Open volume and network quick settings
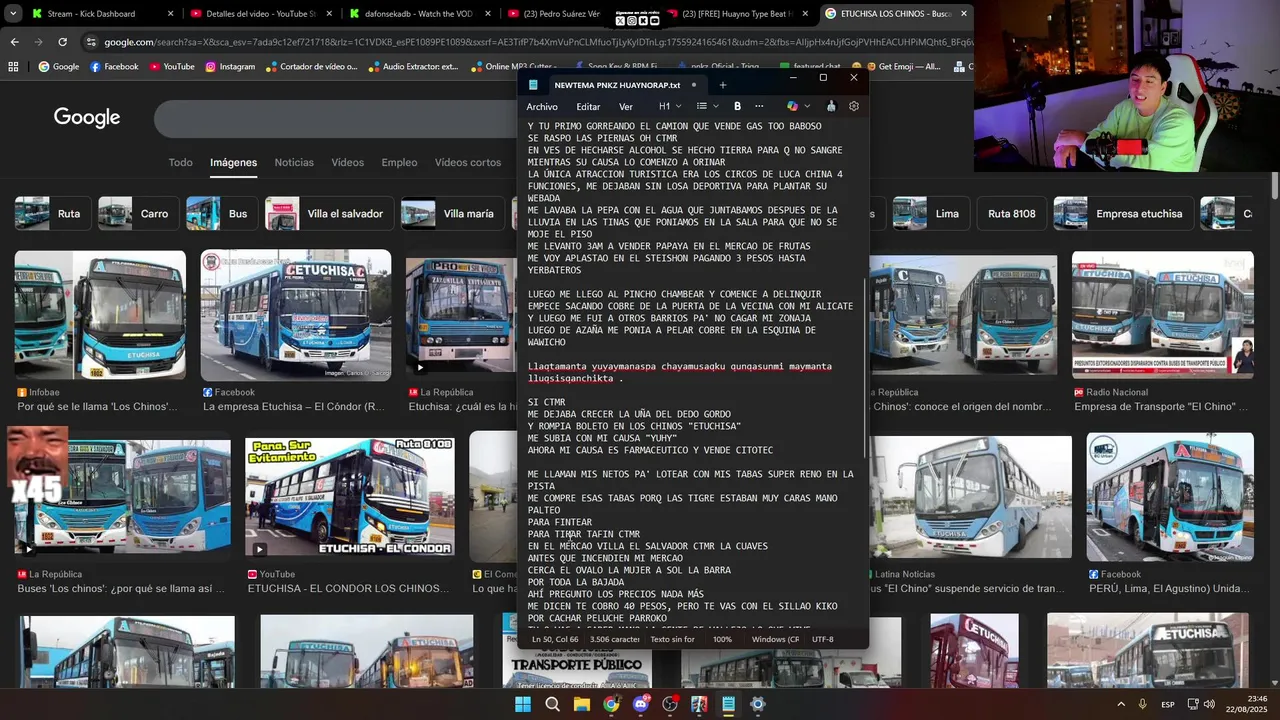 click(1200, 704)
